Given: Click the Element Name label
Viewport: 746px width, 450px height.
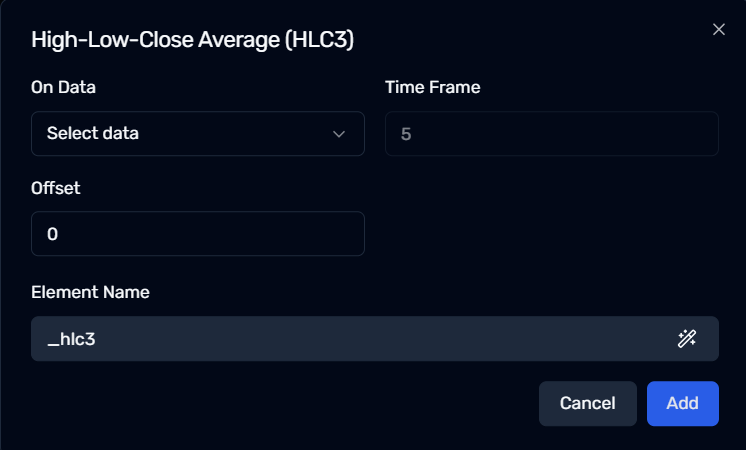Looking at the screenshot, I should (90, 292).
